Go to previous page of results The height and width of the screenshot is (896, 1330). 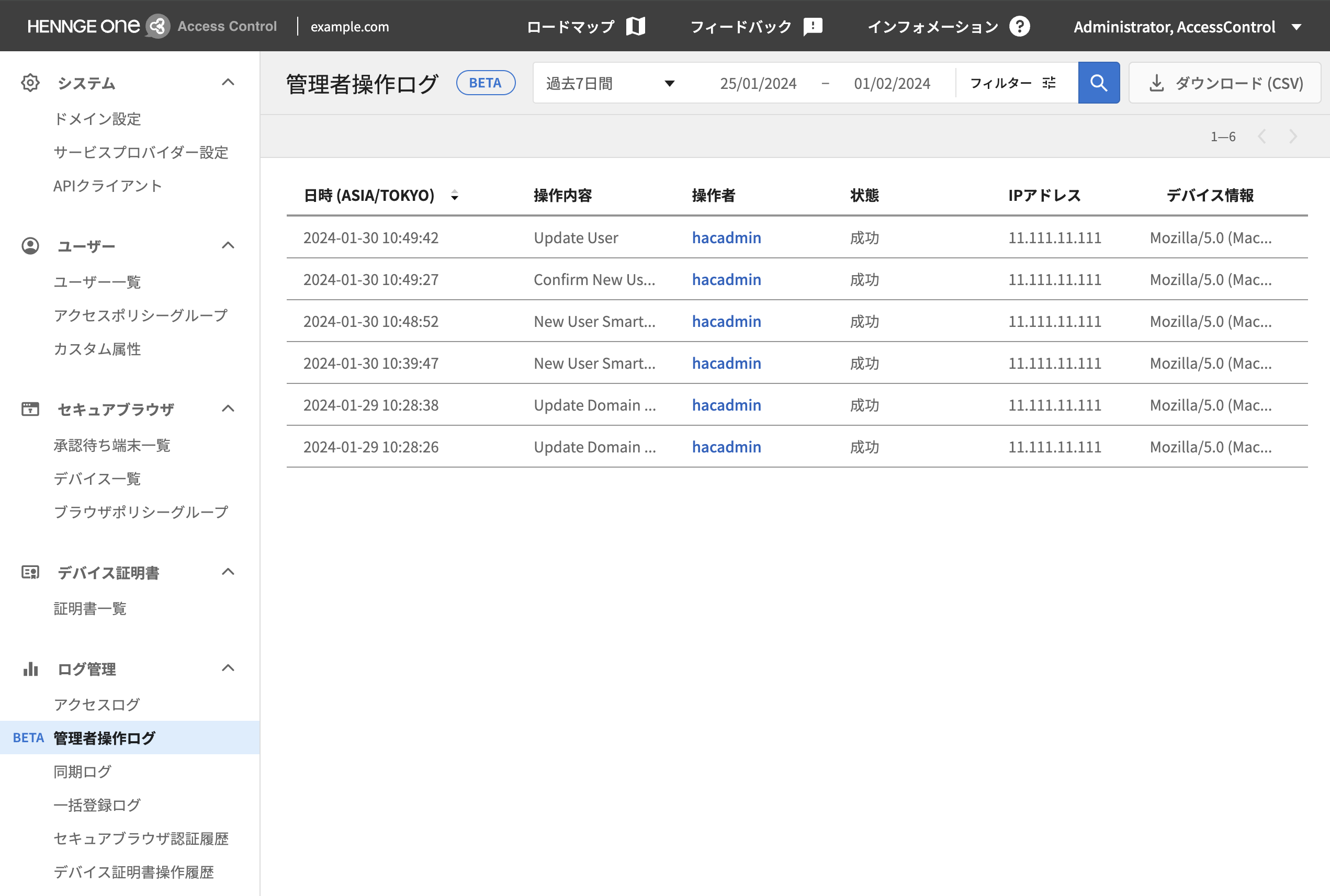coord(1262,137)
